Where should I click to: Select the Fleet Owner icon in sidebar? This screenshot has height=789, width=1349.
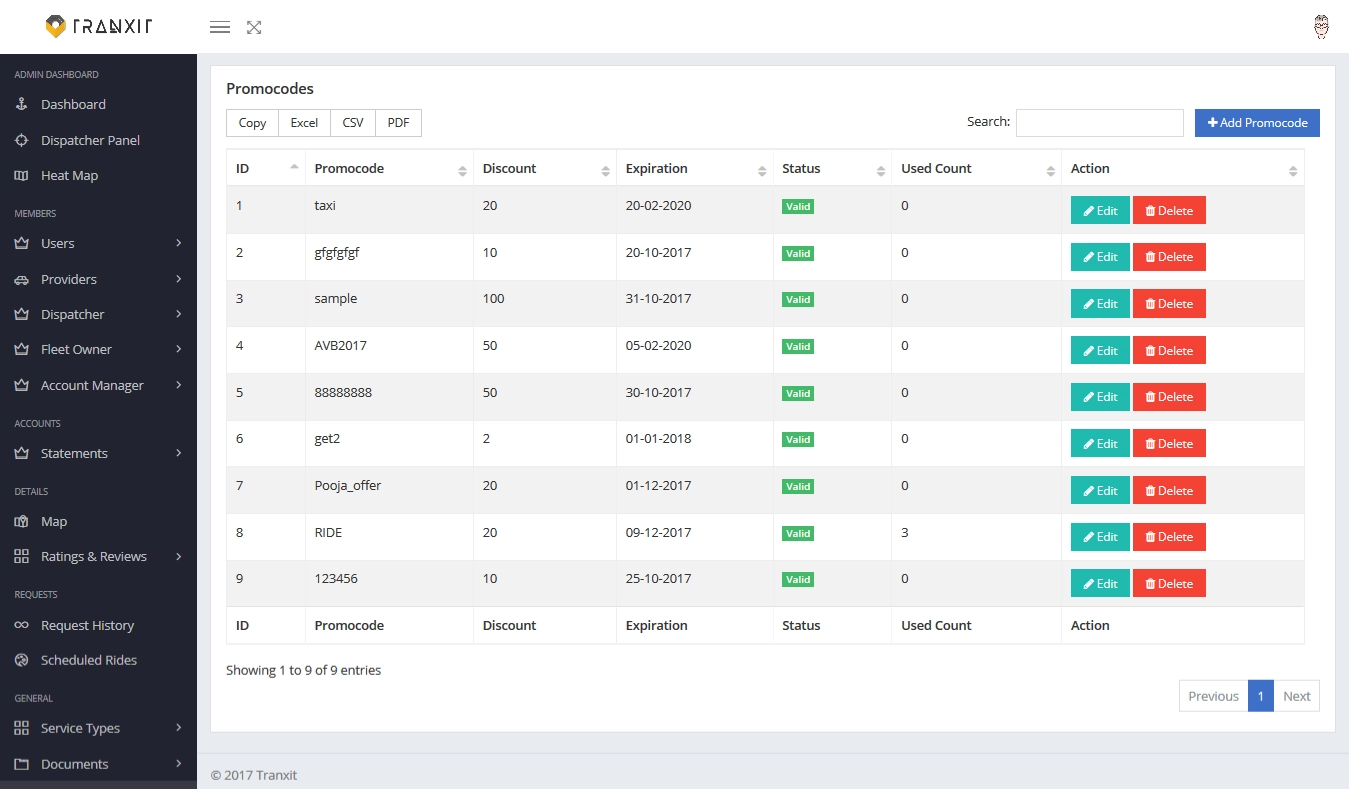click(22, 349)
